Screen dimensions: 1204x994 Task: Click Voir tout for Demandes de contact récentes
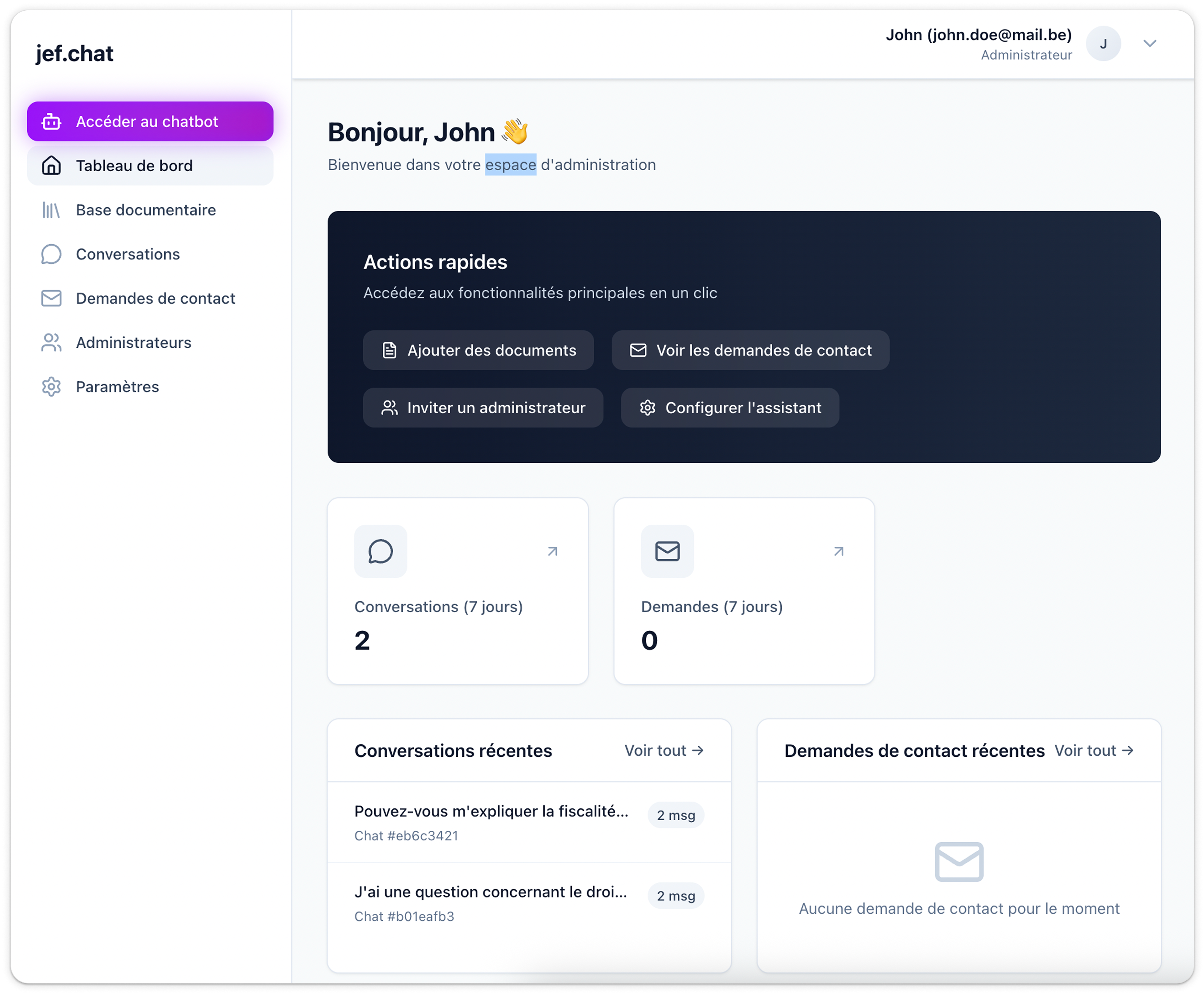(1094, 750)
